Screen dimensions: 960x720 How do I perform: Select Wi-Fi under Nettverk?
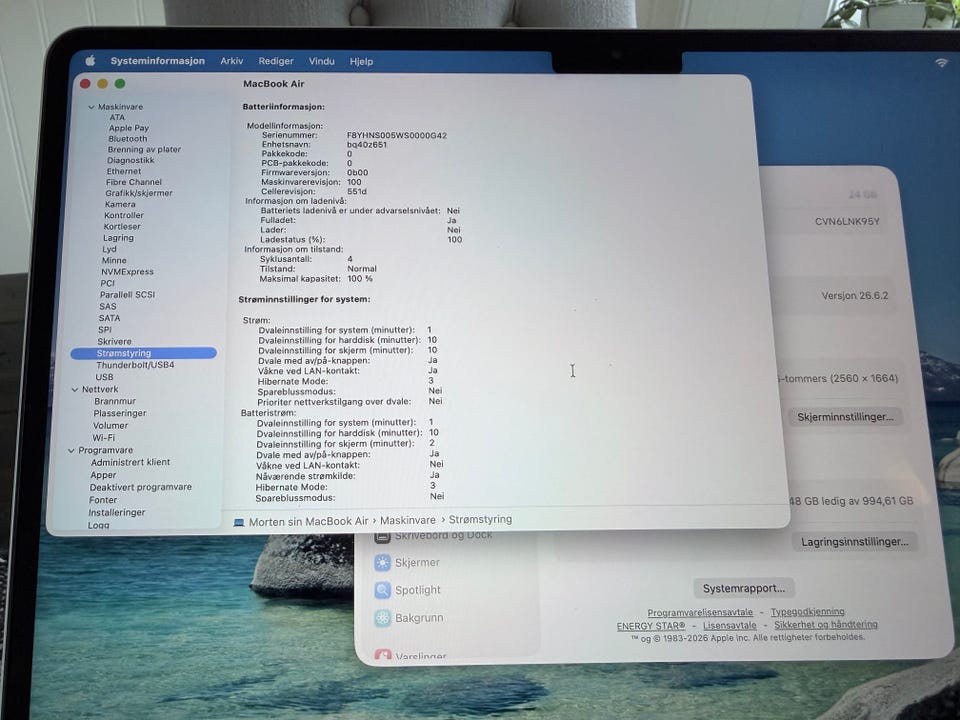pos(103,438)
